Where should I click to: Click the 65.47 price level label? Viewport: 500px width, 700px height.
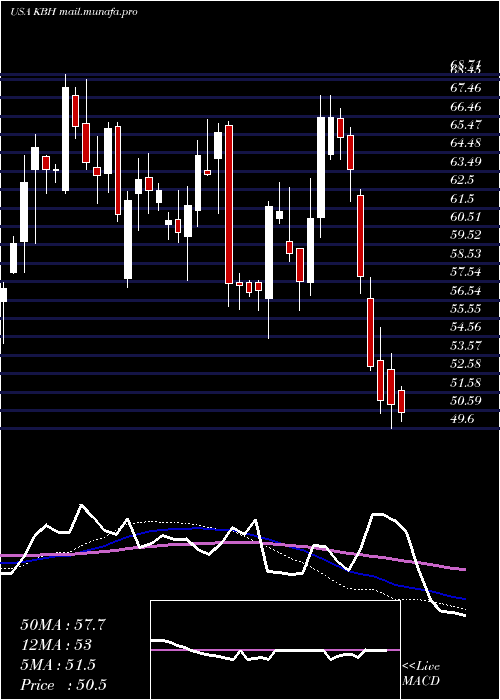(465, 125)
